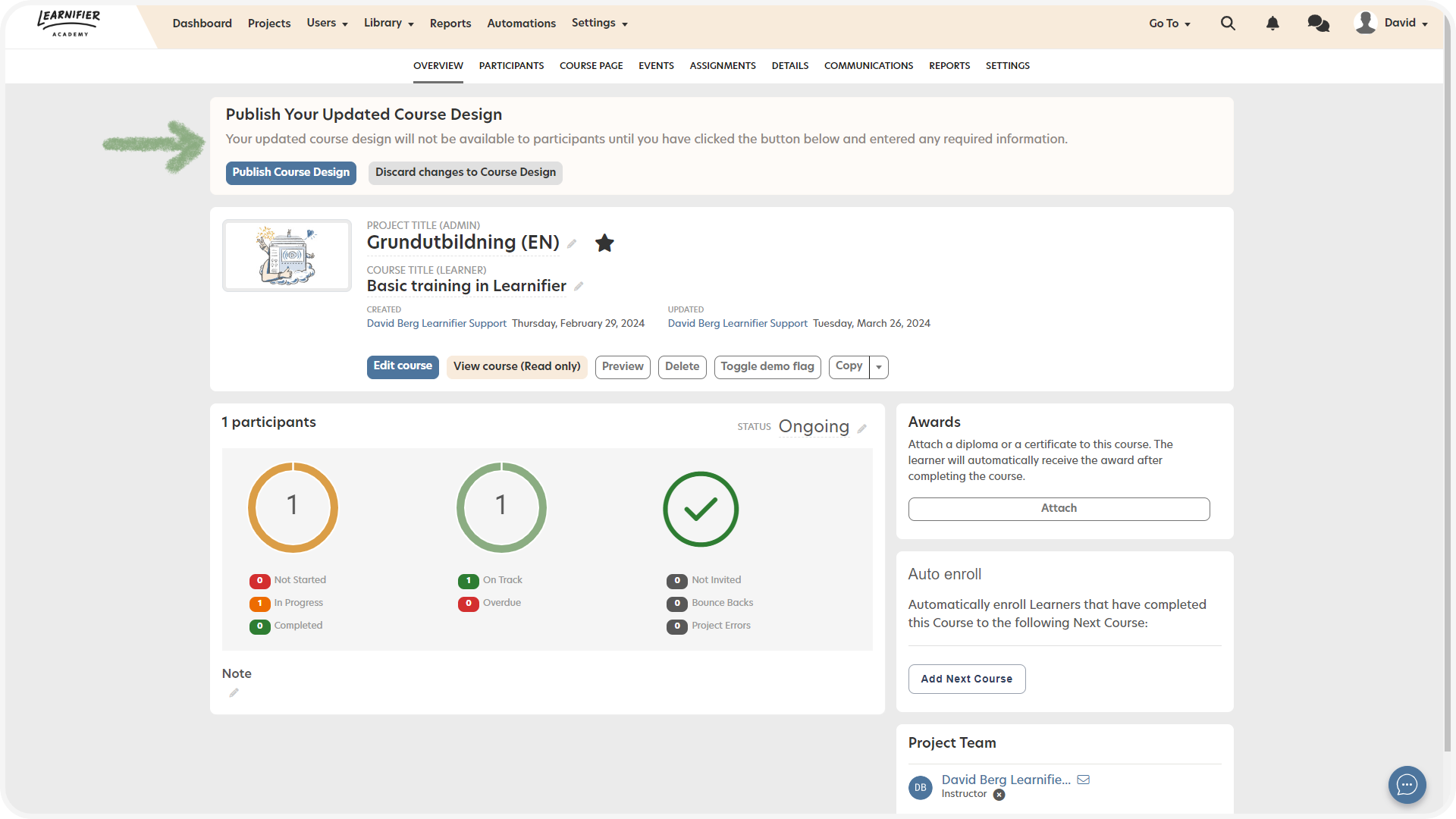This screenshot has height=819, width=1456.
Task: Open the notifications bell
Action: [1272, 24]
